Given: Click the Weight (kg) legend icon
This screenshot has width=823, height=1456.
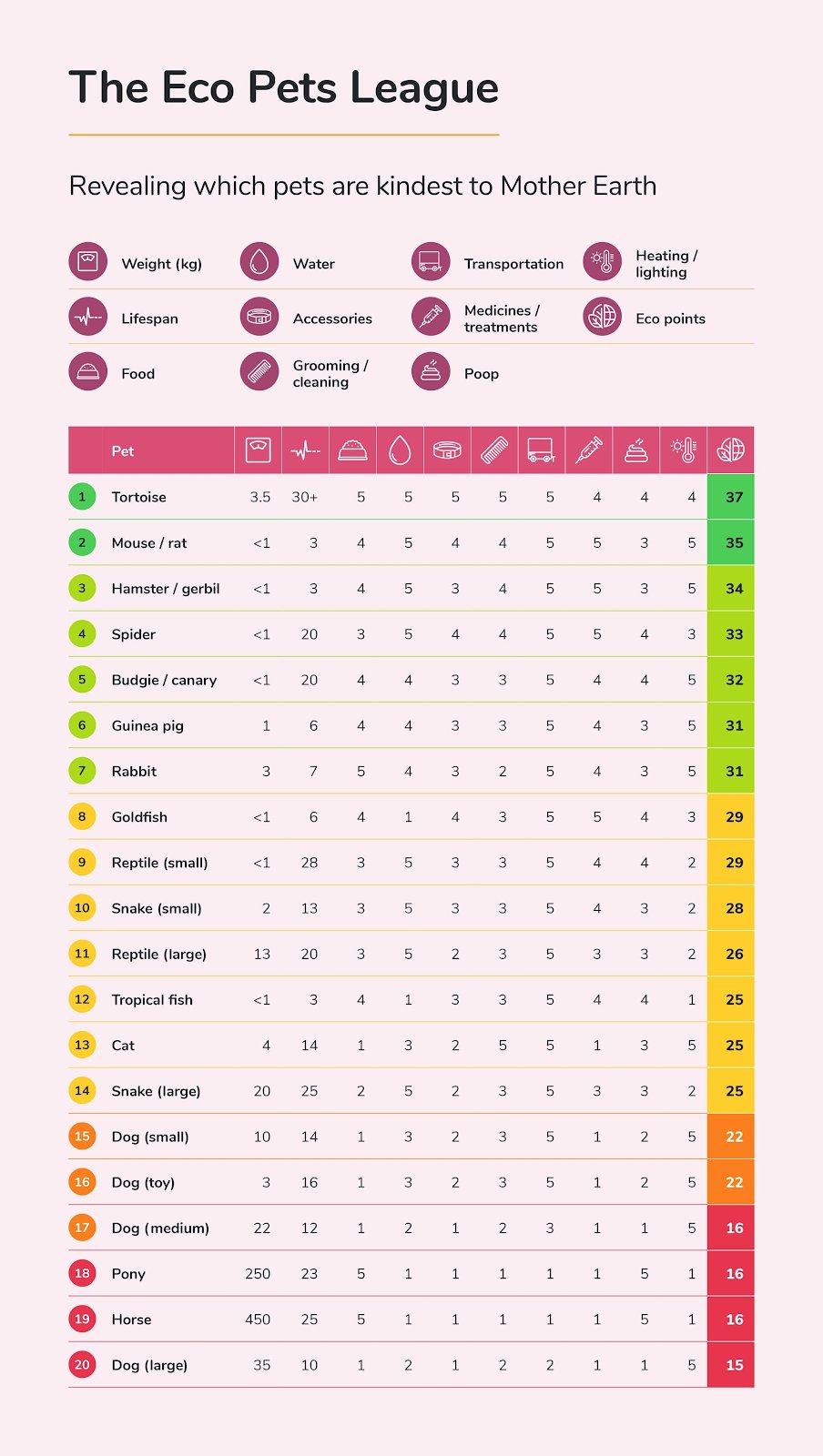Looking at the screenshot, I should (88, 262).
